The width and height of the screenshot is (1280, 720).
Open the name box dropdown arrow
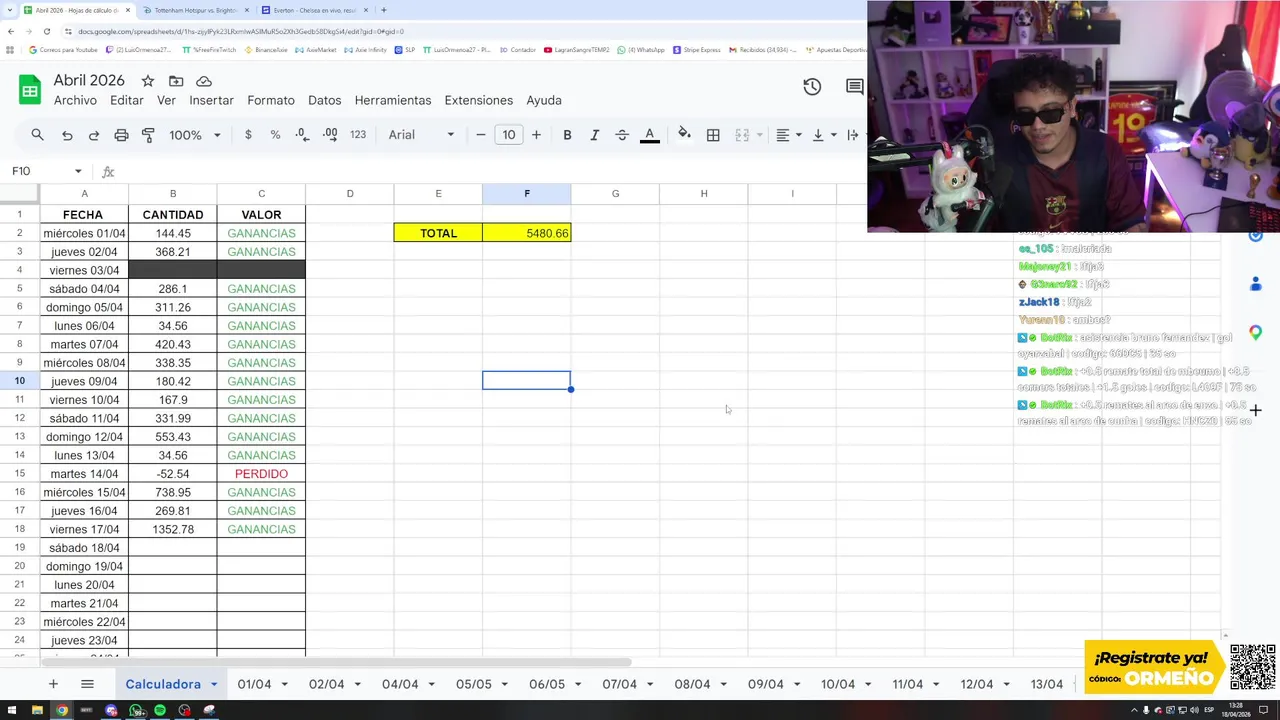click(x=77, y=172)
